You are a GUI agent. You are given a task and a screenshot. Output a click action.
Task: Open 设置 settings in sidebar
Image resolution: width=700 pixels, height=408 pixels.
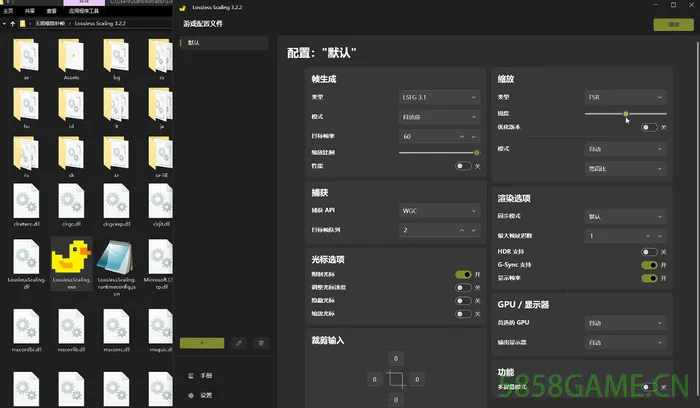tap(206, 395)
